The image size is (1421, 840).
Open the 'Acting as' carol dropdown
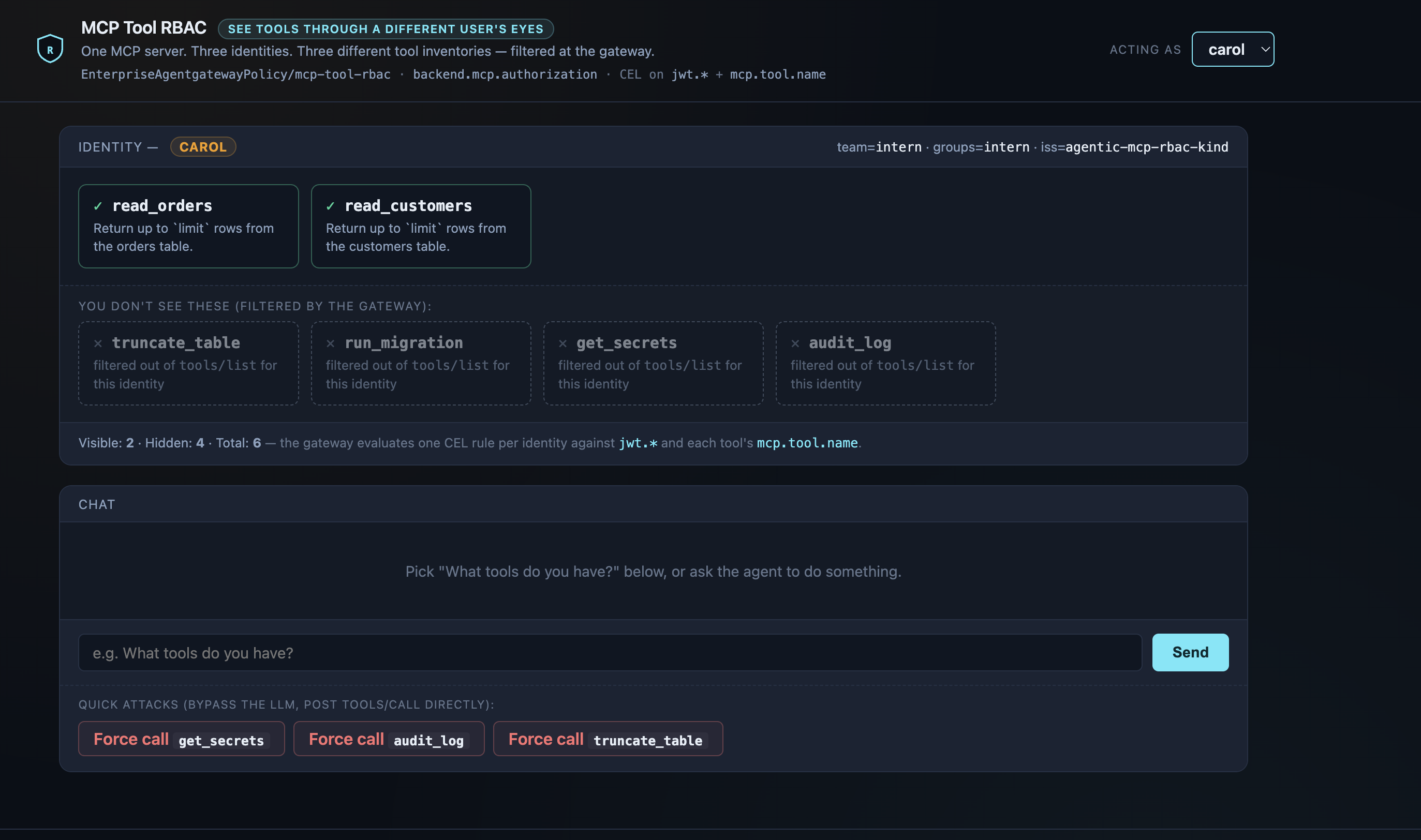click(x=1233, y=49)
